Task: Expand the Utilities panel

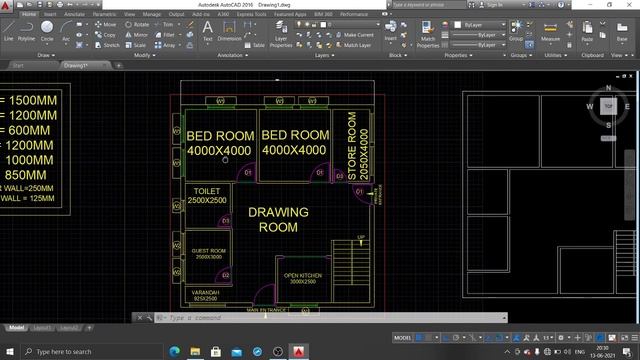Action: point(555,55)
